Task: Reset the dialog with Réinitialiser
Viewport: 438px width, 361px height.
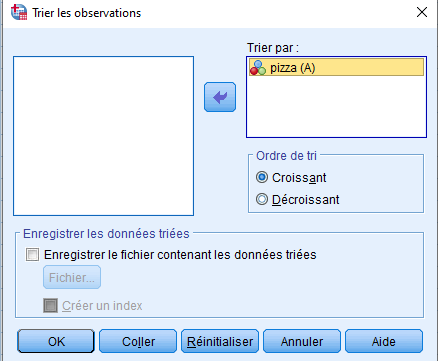Action: pos(220,341)
